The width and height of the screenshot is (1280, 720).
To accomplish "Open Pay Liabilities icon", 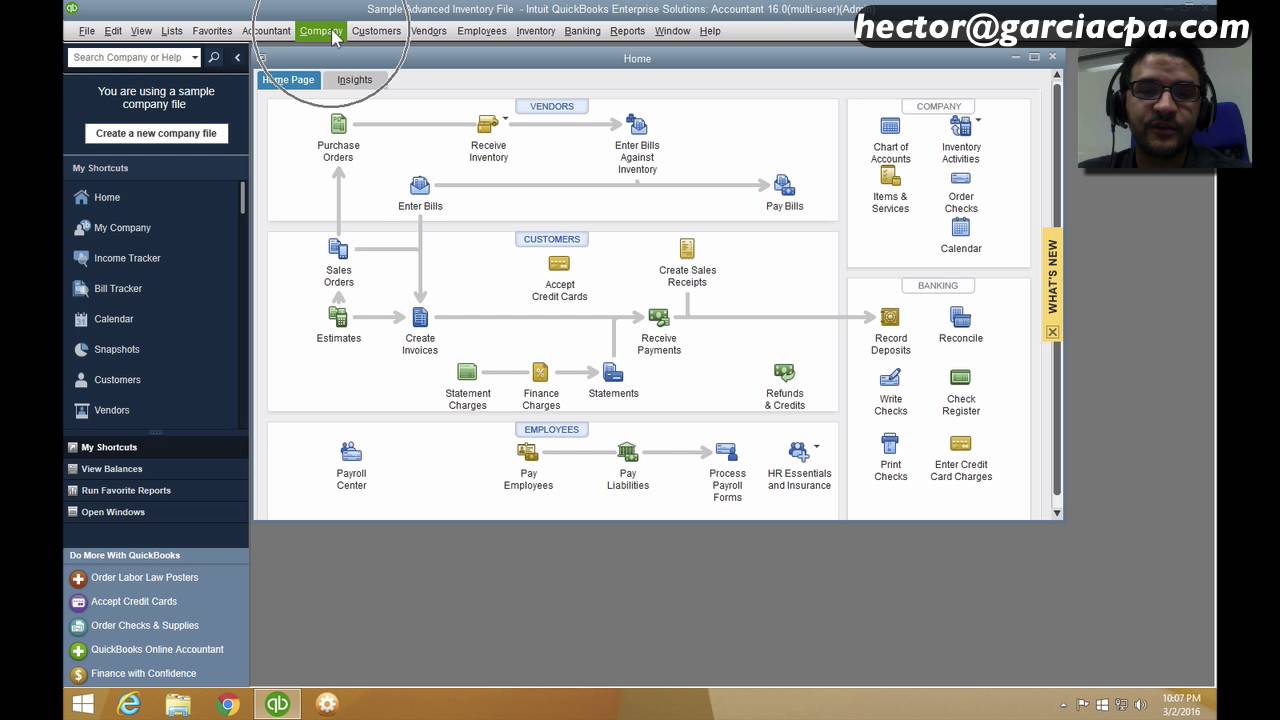I will pos(627,452).
